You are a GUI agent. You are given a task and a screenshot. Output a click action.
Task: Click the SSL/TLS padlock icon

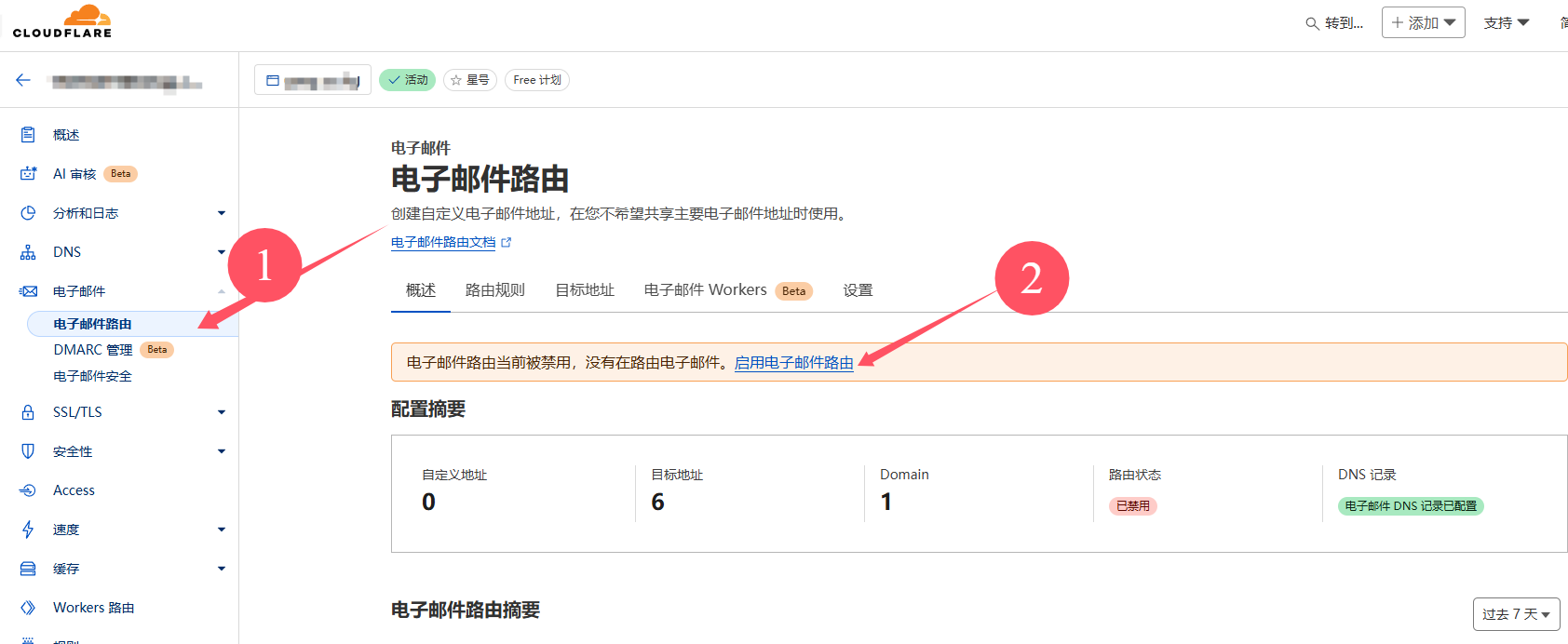pos(28,412)
